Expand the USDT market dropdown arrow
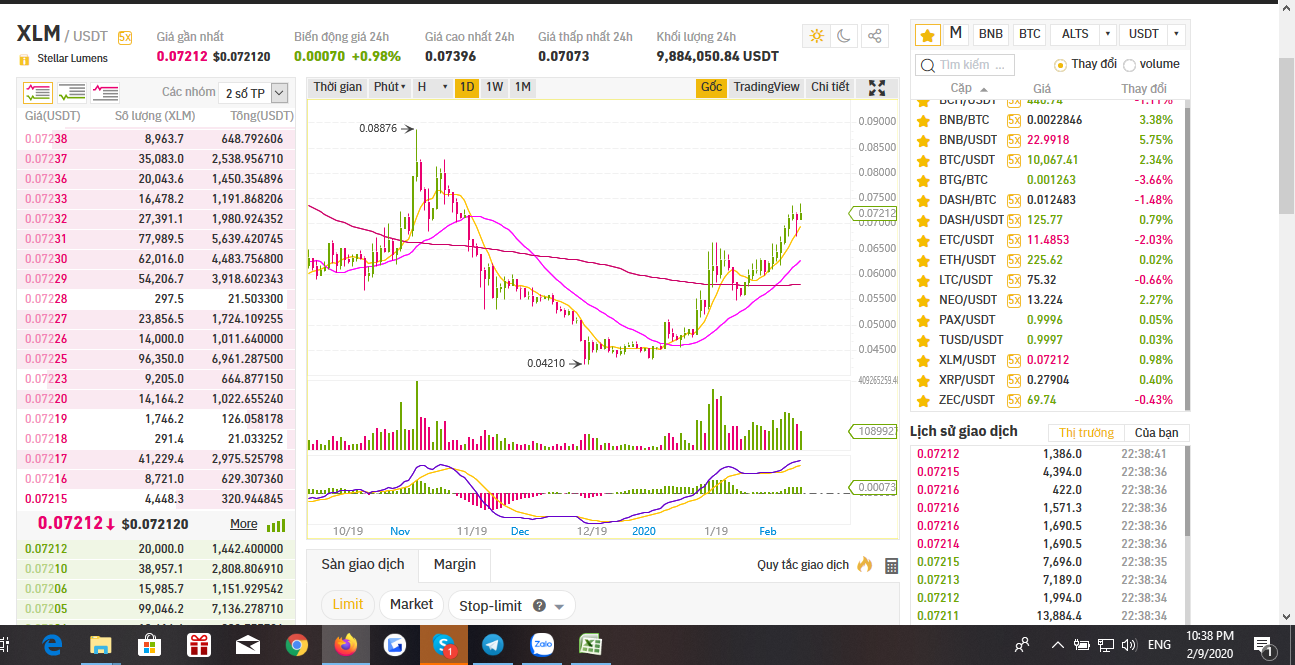Image resolution: width=1295 pixels, height=665 pixels. (1176, 34)
